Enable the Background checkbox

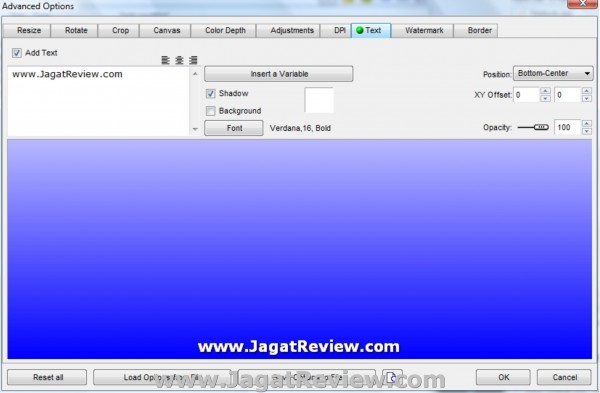(210, 111)
